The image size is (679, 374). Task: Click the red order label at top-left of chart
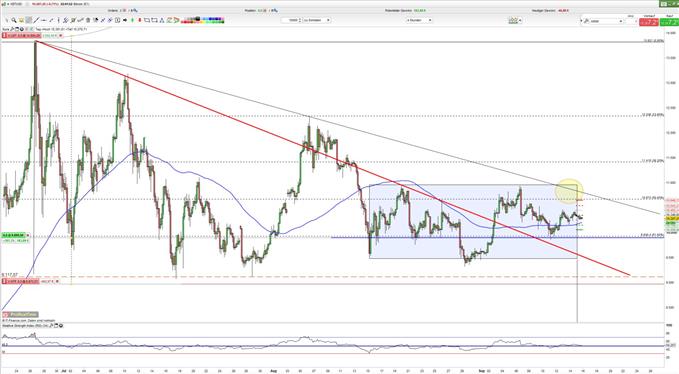tap(21, 35)
